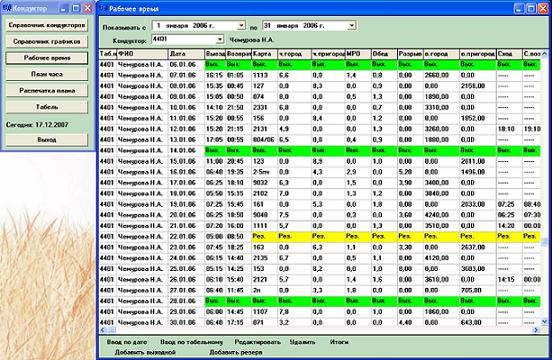Click Карта cell 1107
This screenshot has width=552, height=360.
tap(264, 312)
